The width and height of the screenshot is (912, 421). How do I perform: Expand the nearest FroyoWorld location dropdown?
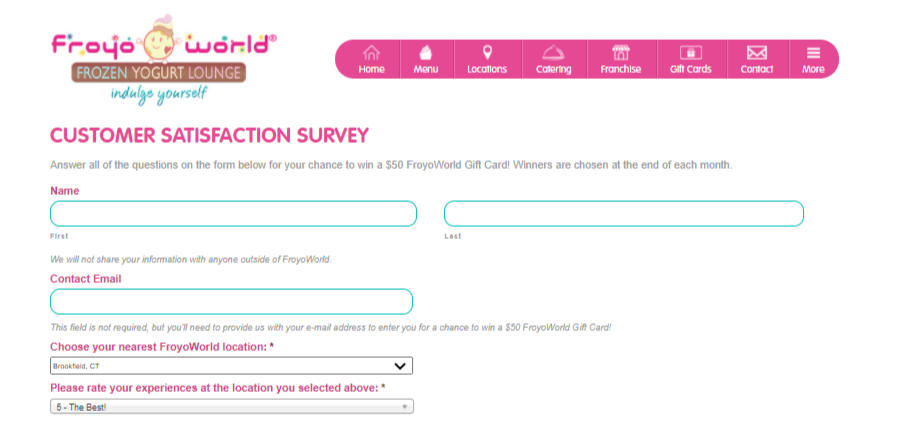231,366
